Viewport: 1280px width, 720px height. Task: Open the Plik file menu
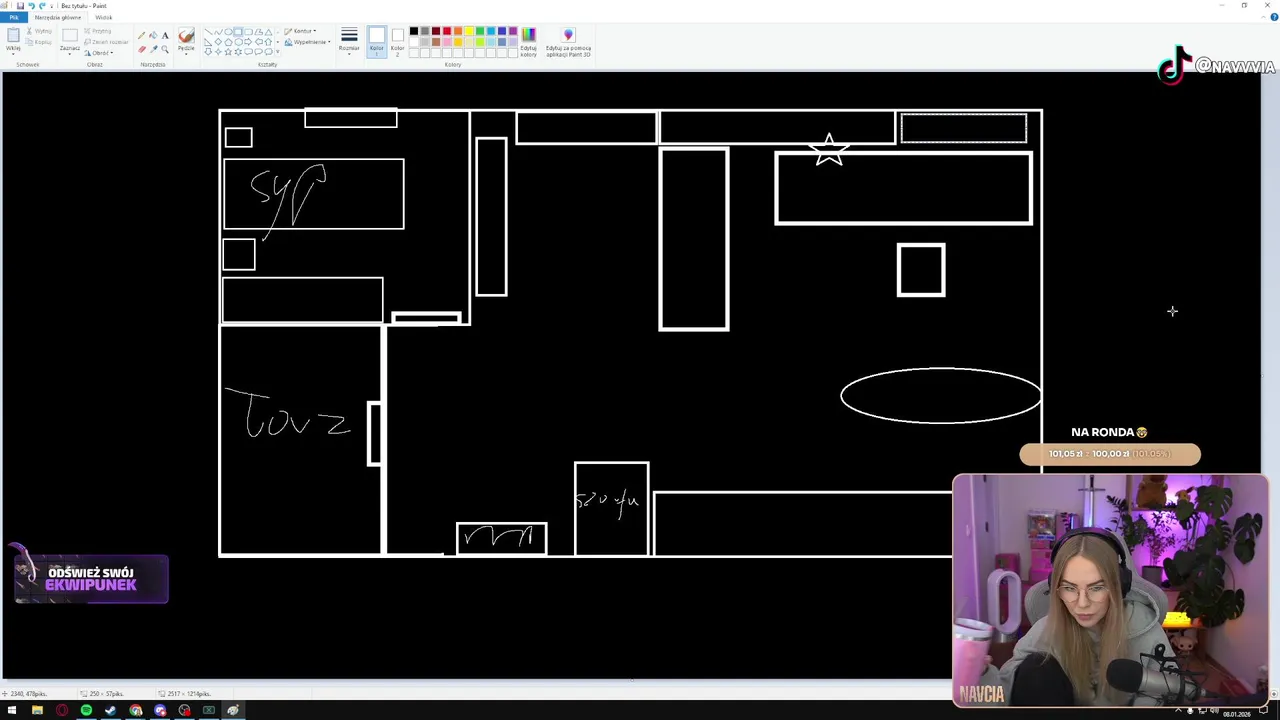14,17
